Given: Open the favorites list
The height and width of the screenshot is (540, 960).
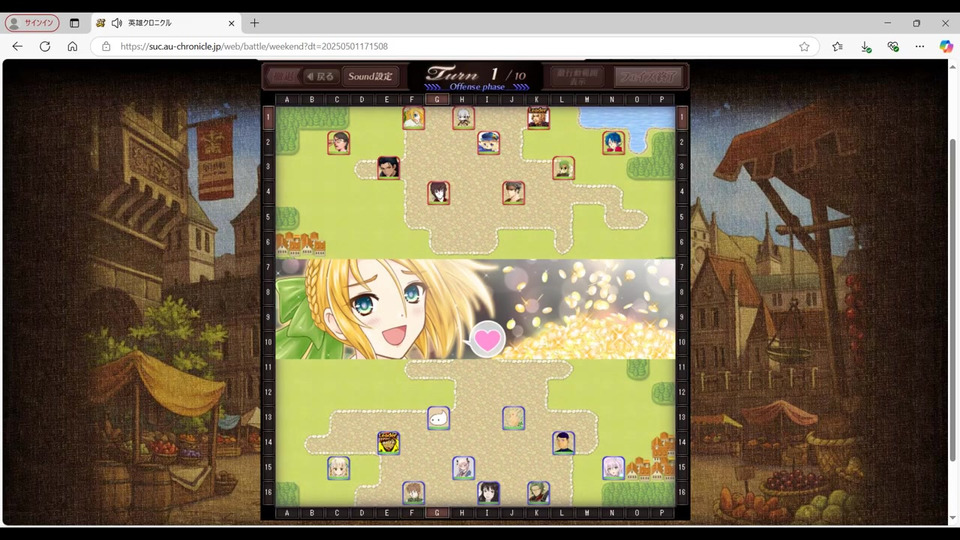Looking at the screenshot, I should pos(838,47).
